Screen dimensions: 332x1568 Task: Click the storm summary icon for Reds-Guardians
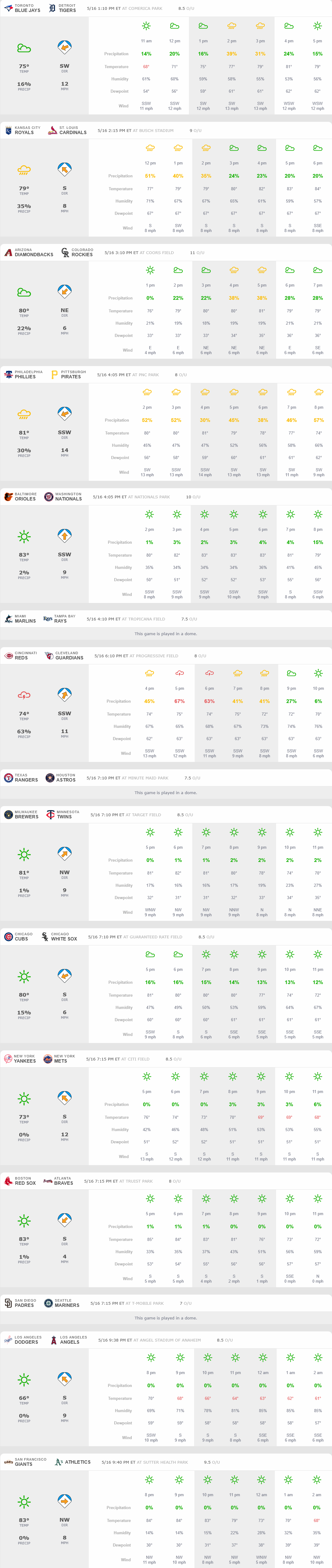[24, 695]
